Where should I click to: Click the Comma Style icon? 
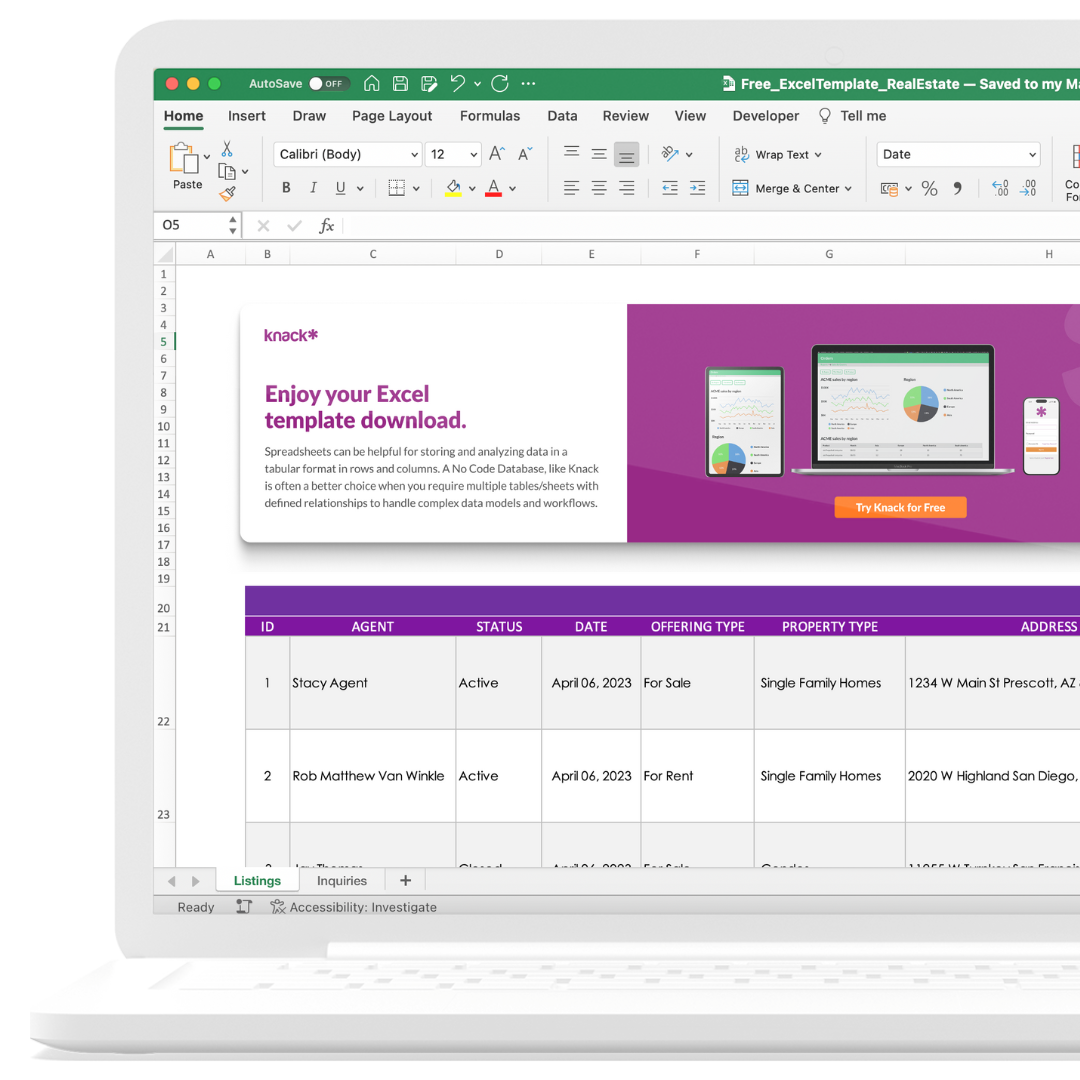coord(957,188)
